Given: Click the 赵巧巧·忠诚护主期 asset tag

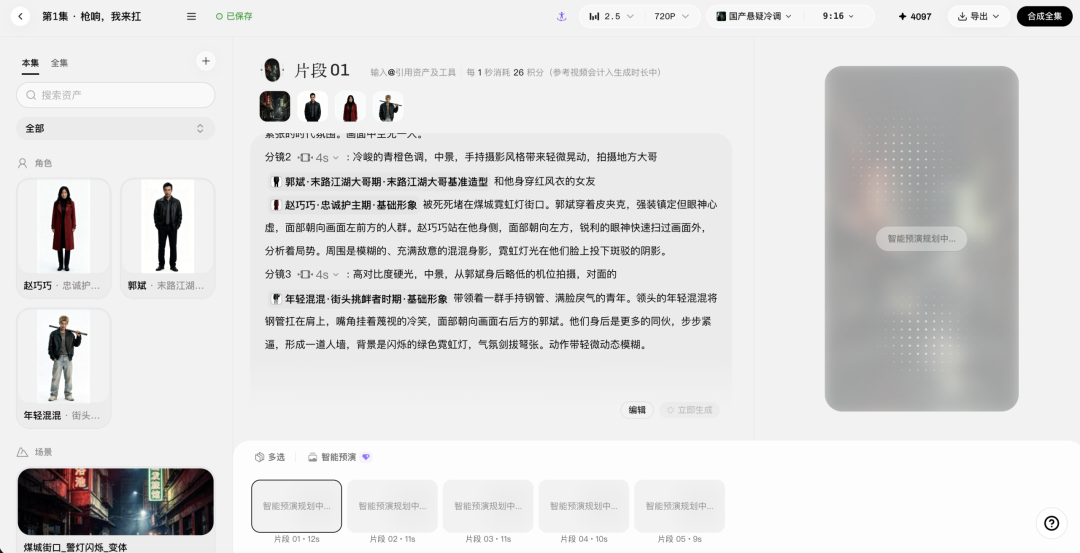Looking at the screenshot, I should click(344, 205).
